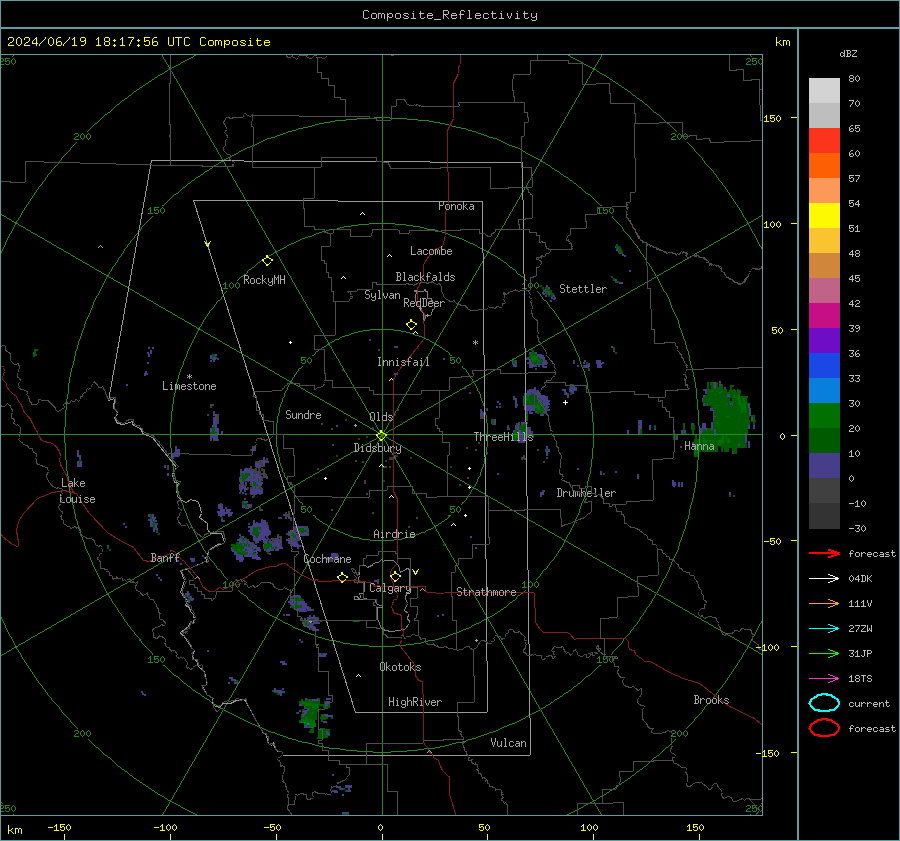Click the Airdrie label
This screenshot has width=900, height=841.
pyautogui.click(x=394, y=534)
